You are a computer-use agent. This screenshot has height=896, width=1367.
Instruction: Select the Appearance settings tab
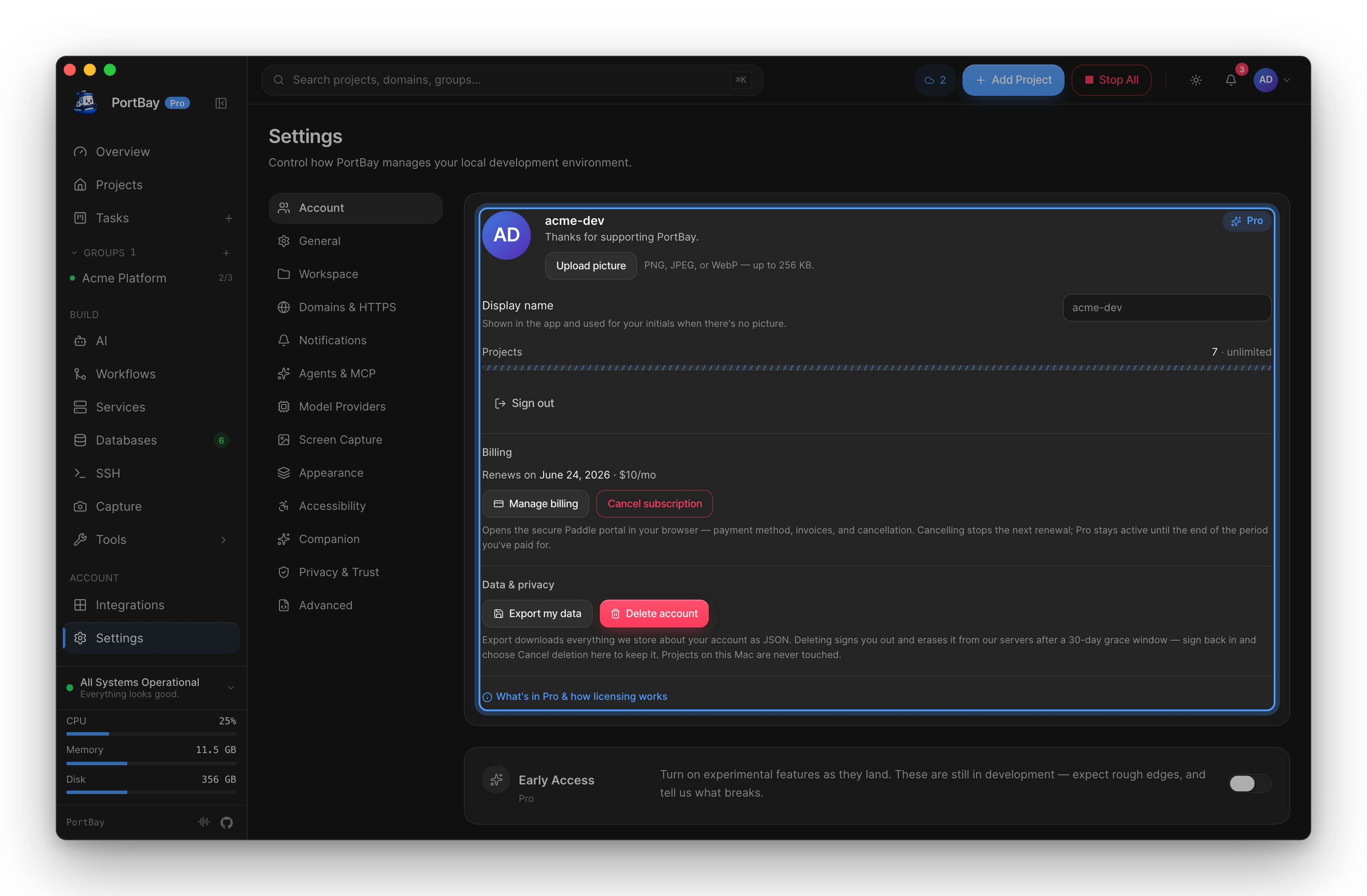pyautogui.click(x=356, y=473)
